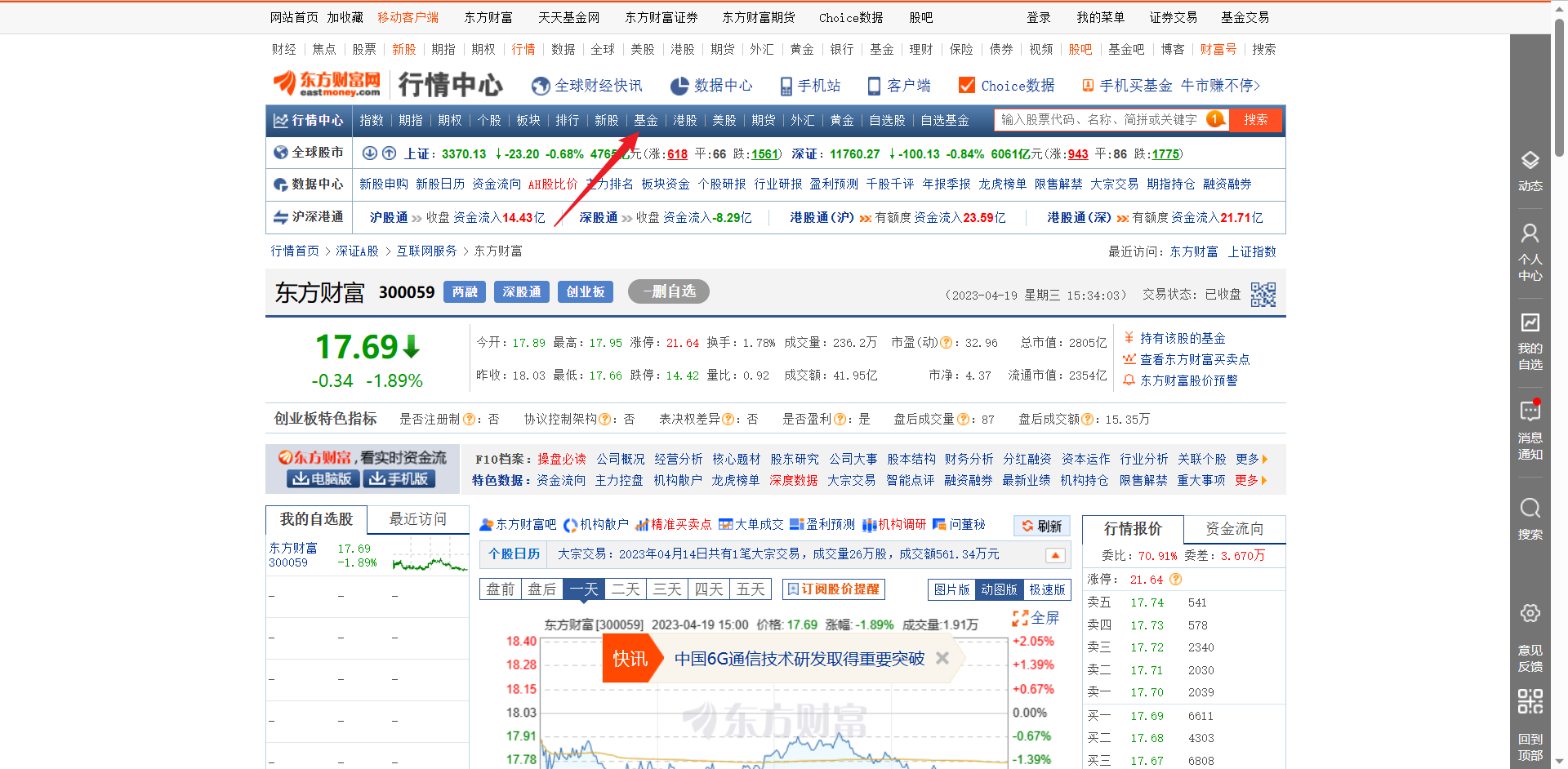Click the Eastmoney logo
This screenshot has height=769, width=1568.
[327, 83]
